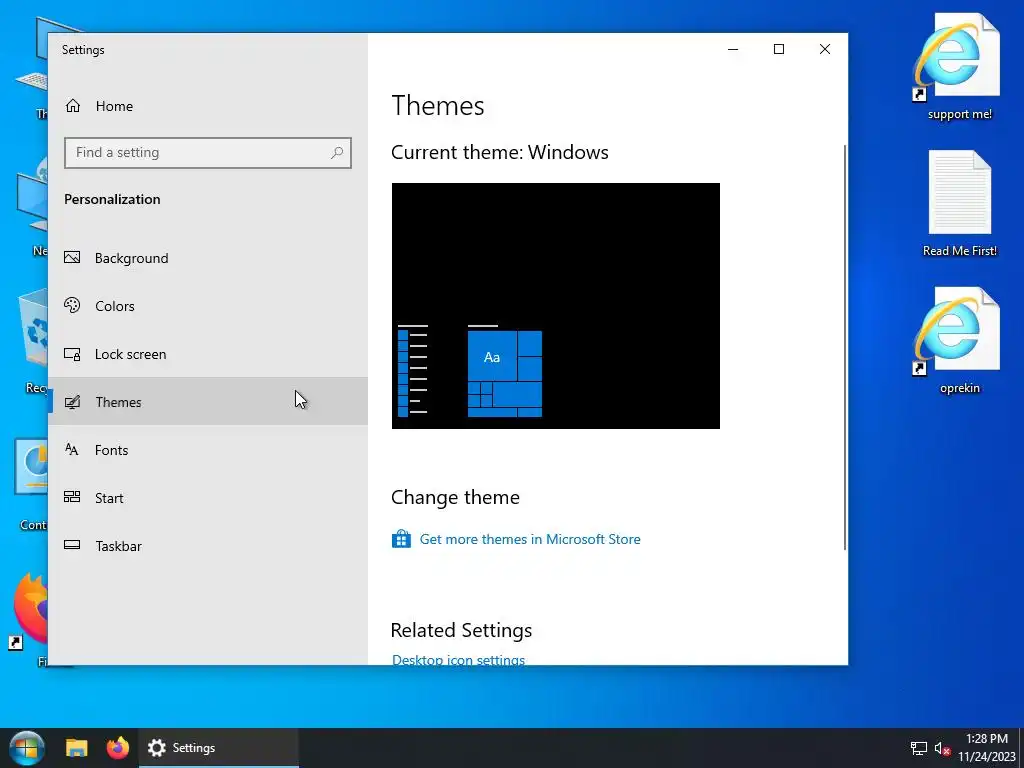Click the Taskbar icon in sidebar
The width and height of the screenshot is (1024, 768).
coord(72,545)
